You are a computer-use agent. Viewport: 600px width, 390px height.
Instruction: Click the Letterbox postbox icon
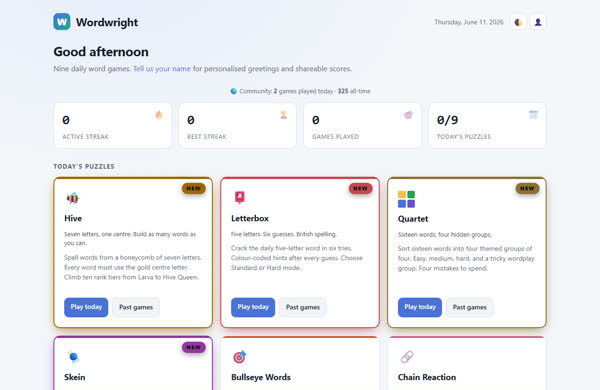click(240, 197)
